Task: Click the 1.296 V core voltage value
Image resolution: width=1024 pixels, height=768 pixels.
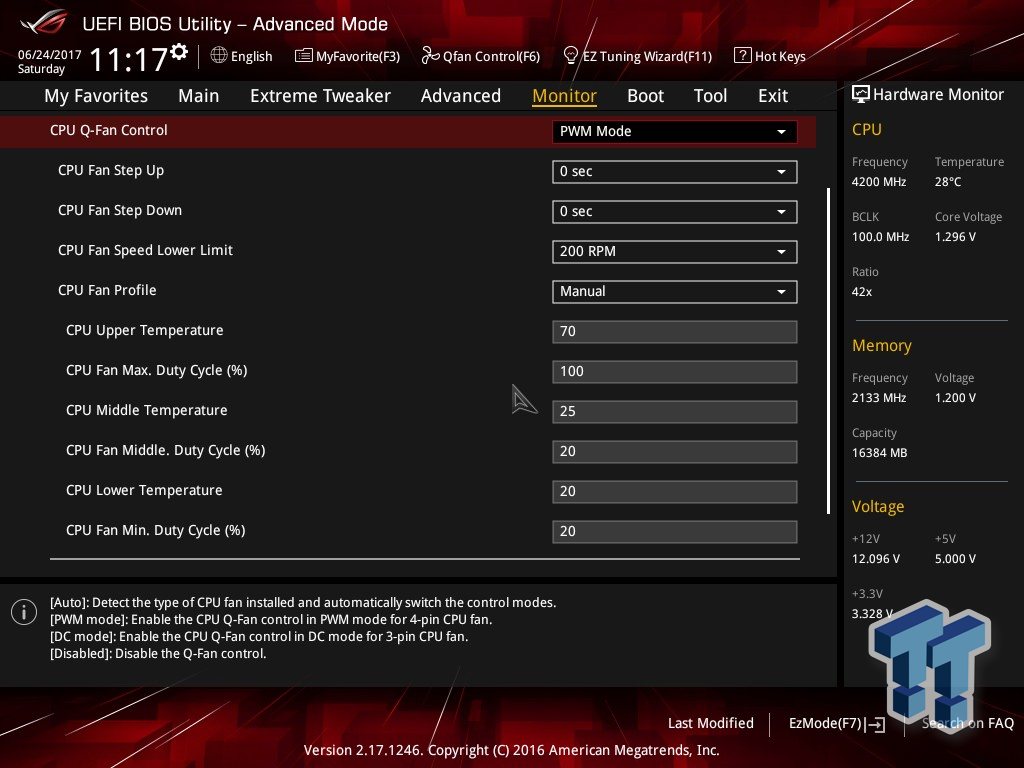Action: click(955, 237)
